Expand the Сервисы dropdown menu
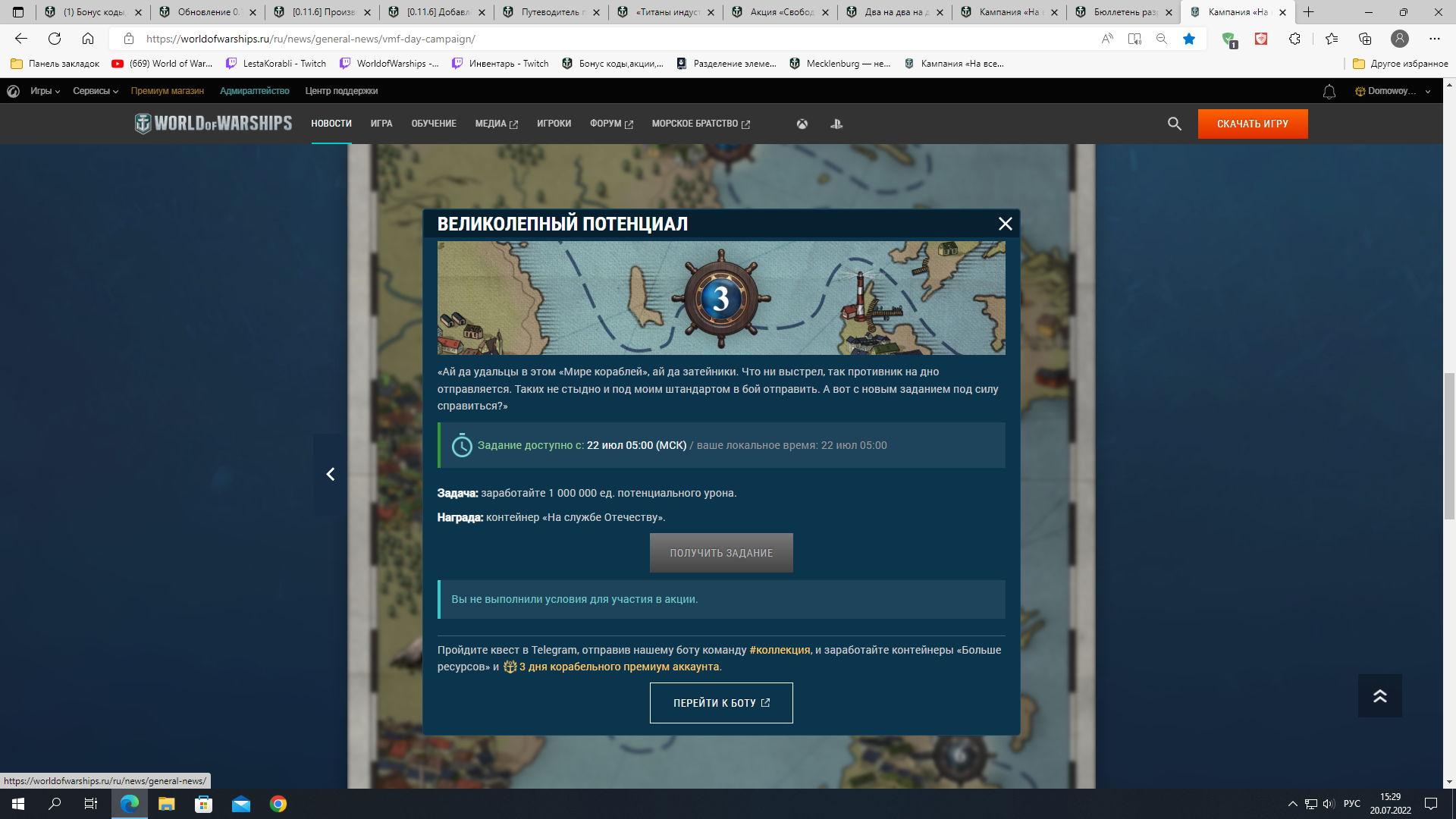The image size is (1456, 819). [96, 91]
